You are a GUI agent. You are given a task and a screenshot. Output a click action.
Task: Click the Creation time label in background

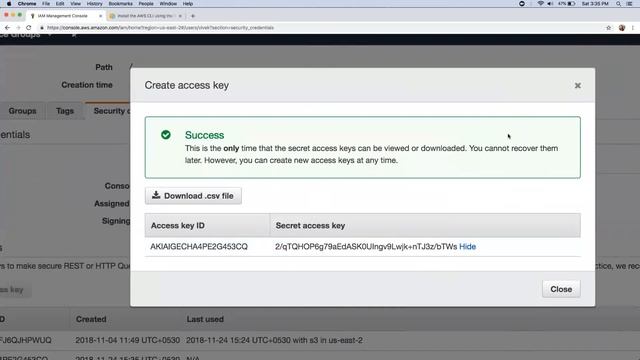pos(87,85)
